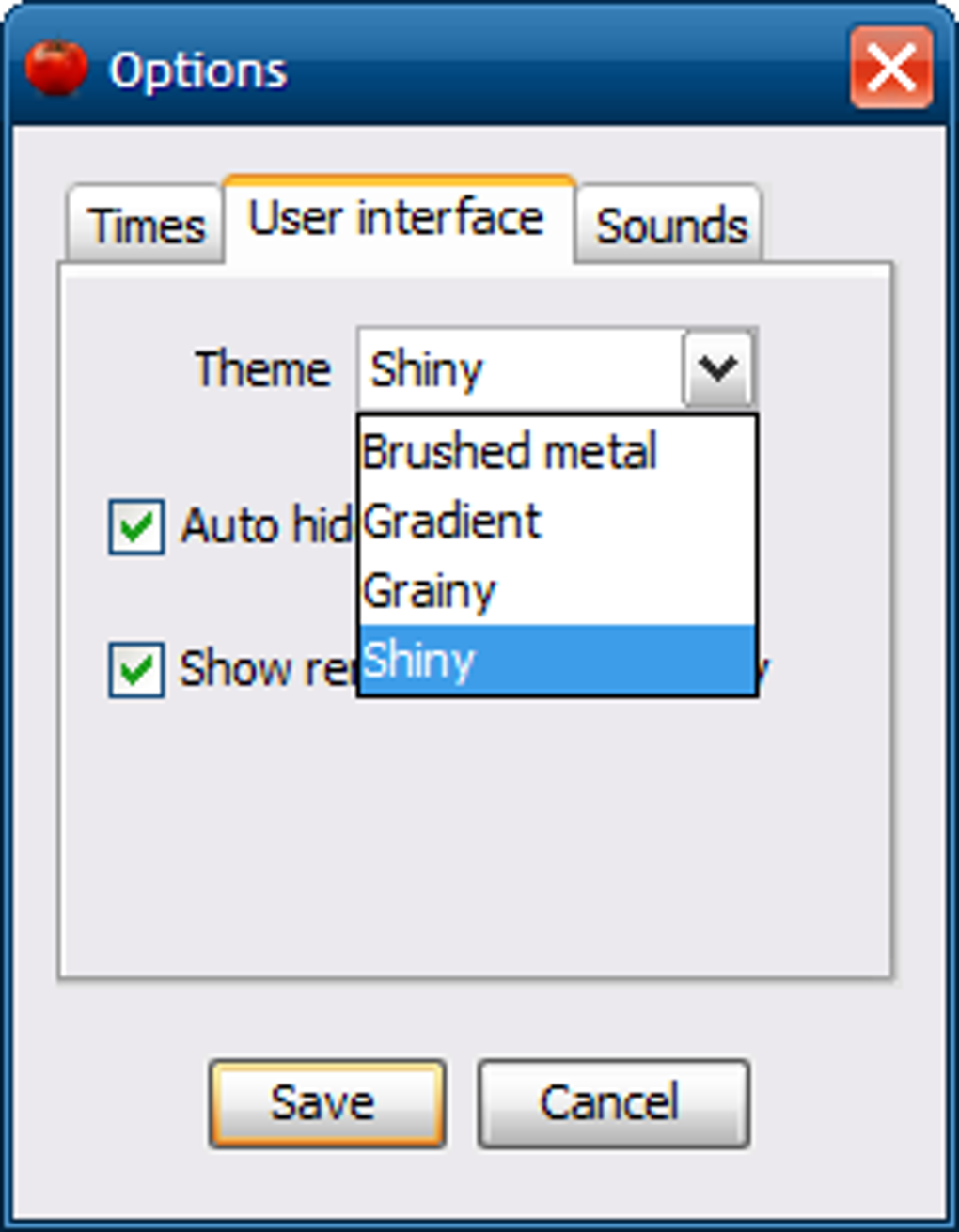The image size is (959, 1232).
Task: Toggle the Show remaining checkbox
Action: (x=136, y=669)
